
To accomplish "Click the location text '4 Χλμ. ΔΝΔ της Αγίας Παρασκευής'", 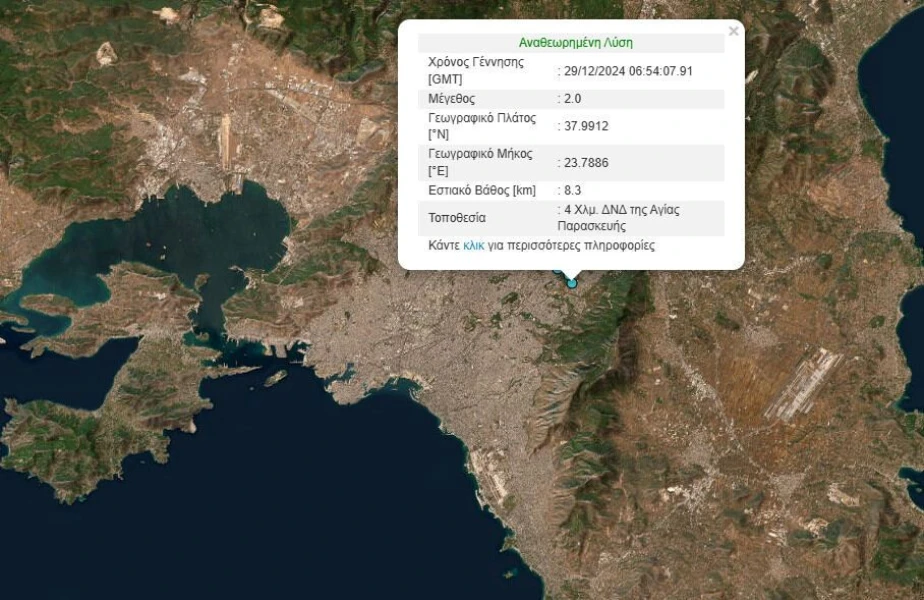I will 619,218.
